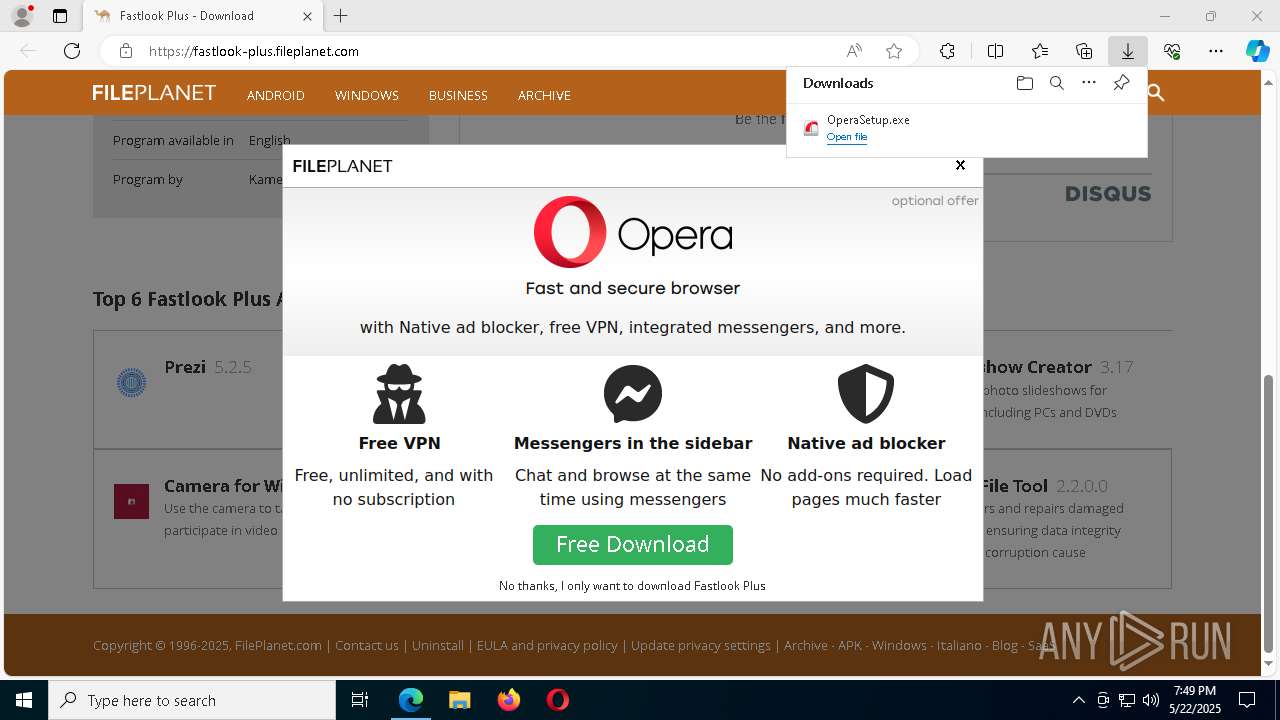Click the FilePlanet site search magnifier
Viewport: 1280px width, 720px height.
click(x=1156, y=93)
